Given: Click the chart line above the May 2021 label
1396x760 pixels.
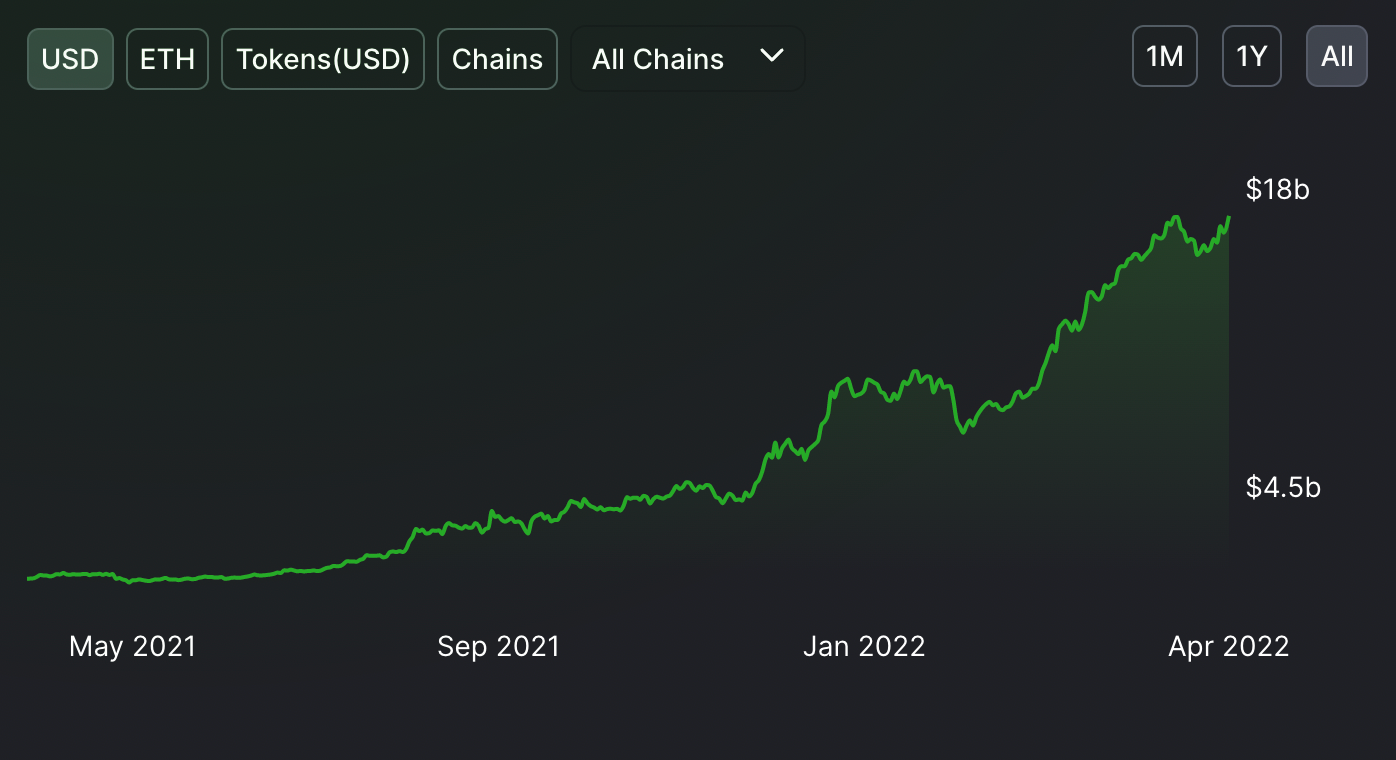Looking at the screenshot, I should (133, 580).
